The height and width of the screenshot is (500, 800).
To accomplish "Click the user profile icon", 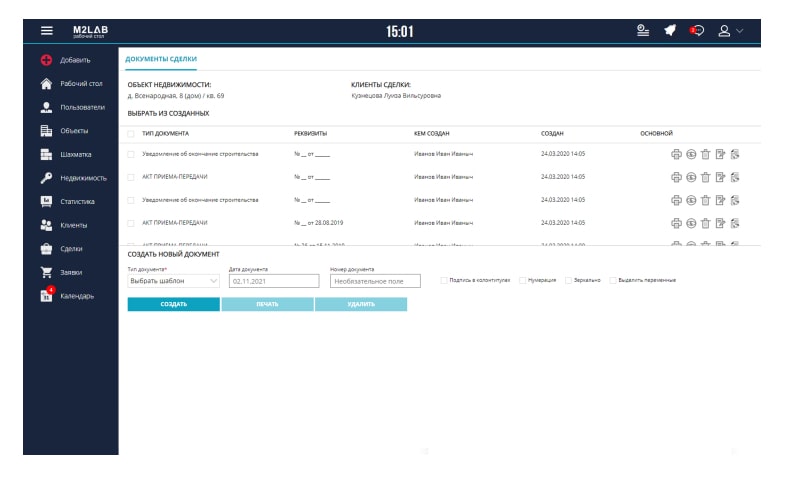I will click(x=724, y=31).
